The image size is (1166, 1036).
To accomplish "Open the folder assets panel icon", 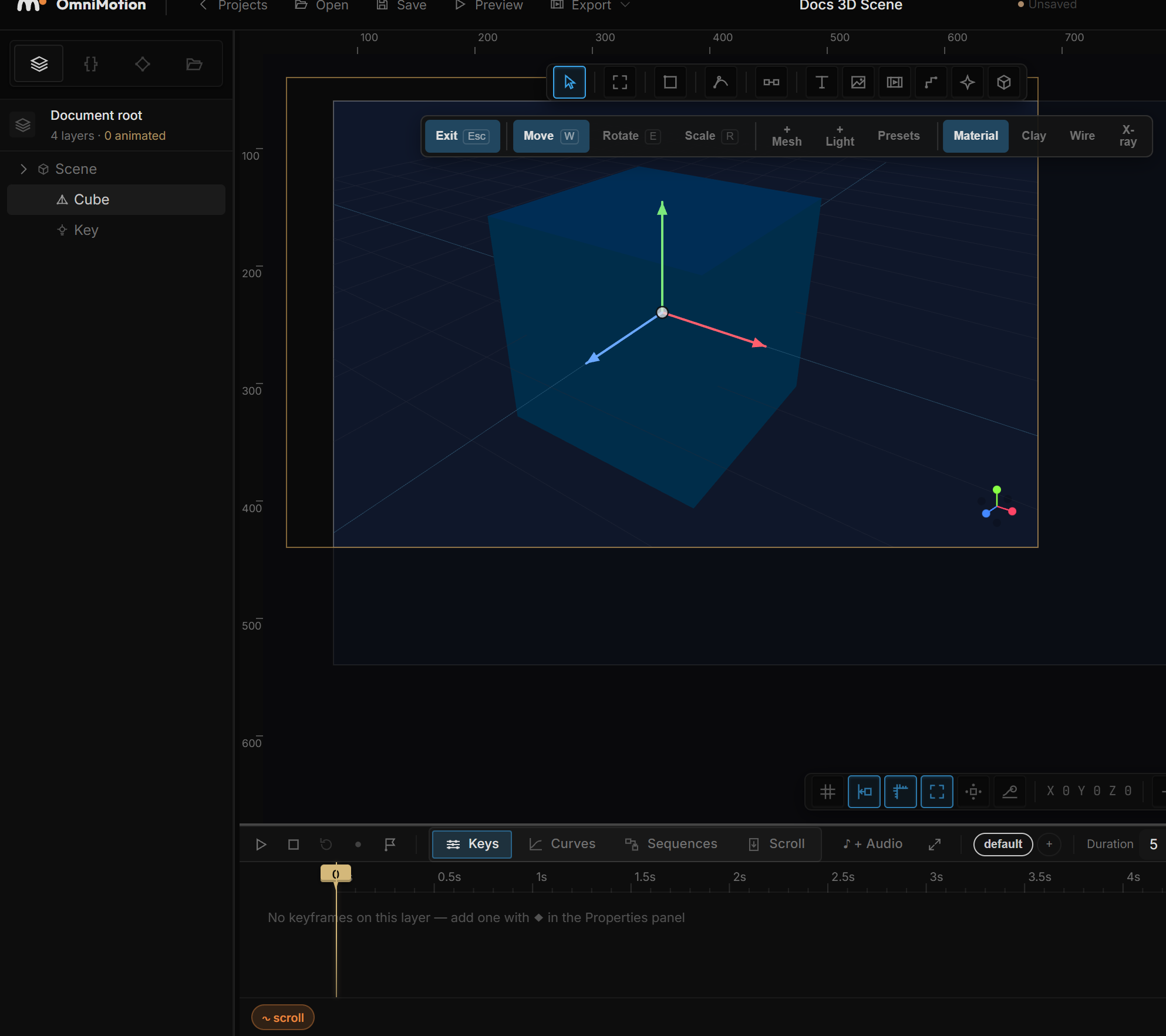I will click(194, 63).
